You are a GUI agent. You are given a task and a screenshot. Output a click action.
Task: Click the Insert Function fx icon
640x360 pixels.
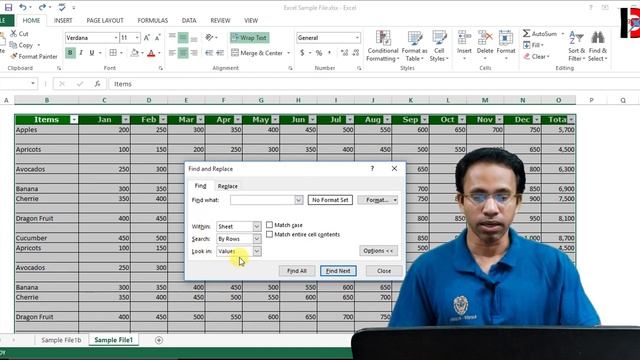pyautogui.click(x=97, y=84)
